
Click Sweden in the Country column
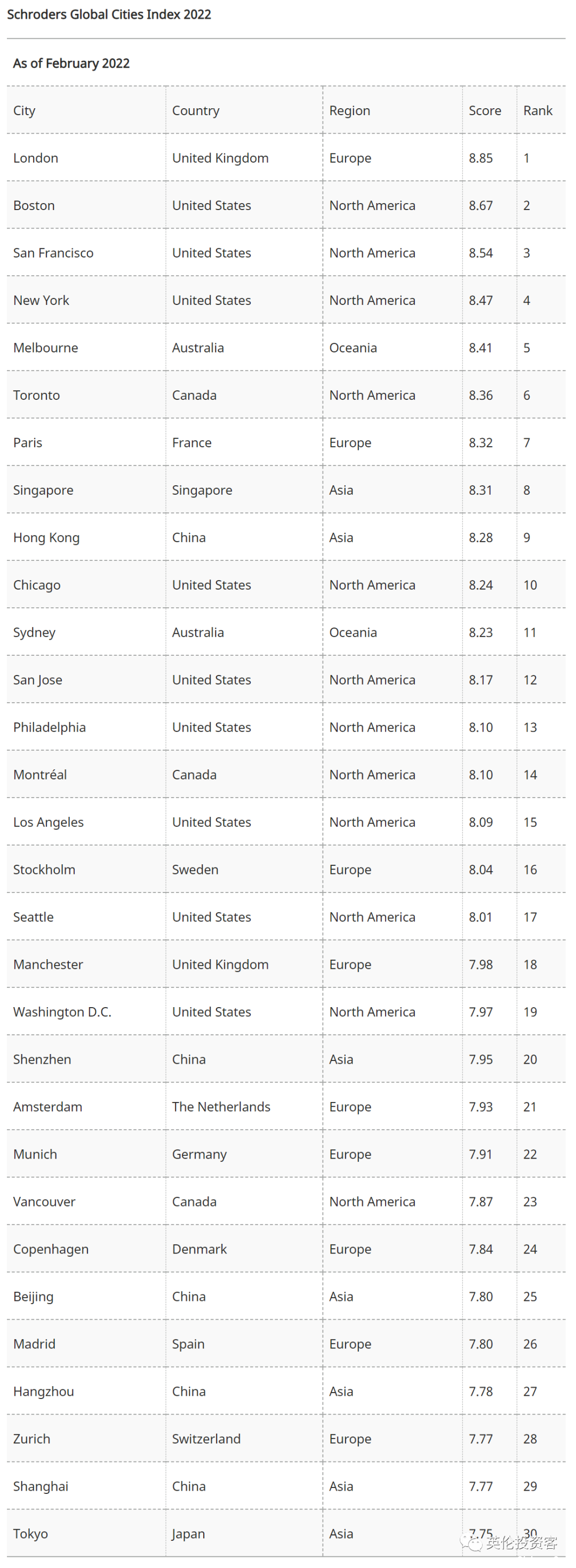pyautogui.click(x=195, y=870)
